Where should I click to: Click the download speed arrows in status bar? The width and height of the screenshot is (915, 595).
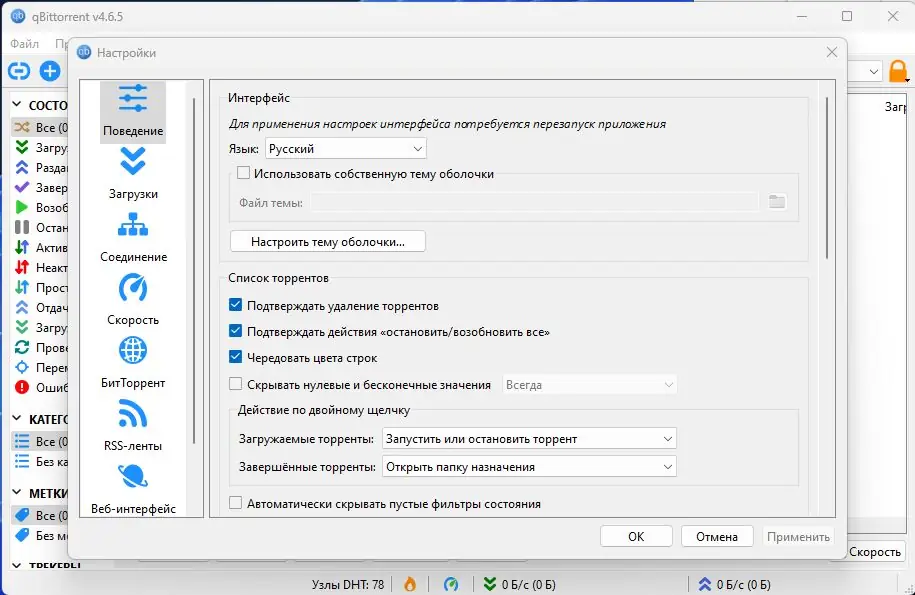(x=490, y=584)
